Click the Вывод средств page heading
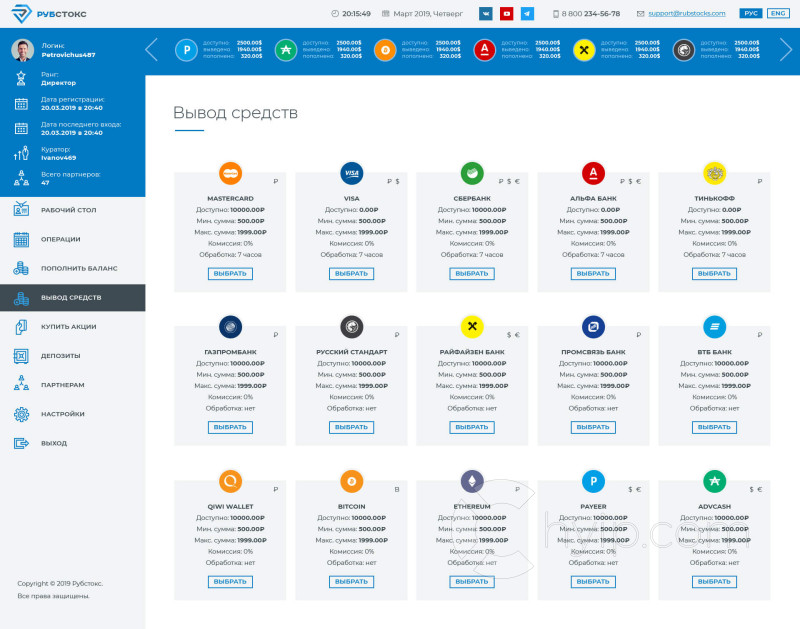800x629 pixels. point(235,112)
